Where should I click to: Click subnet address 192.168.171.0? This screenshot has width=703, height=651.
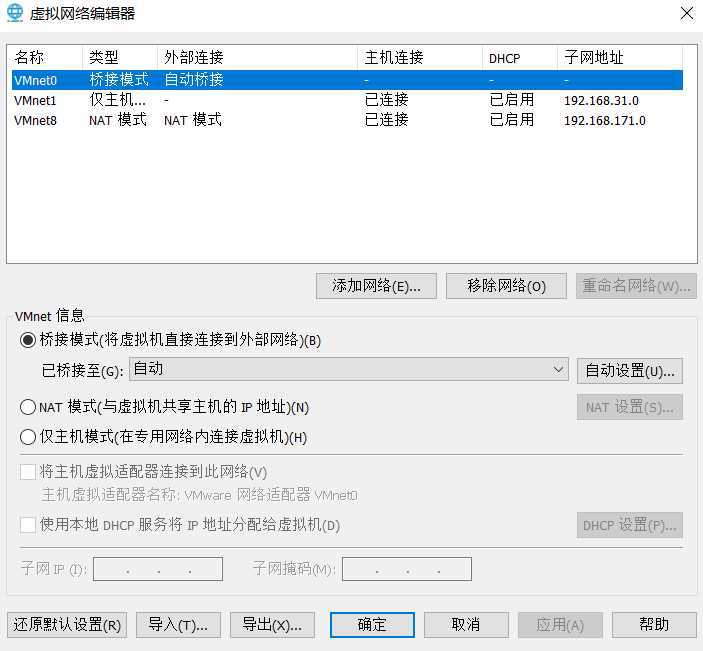pyautogui.click(x=605, y=121)
